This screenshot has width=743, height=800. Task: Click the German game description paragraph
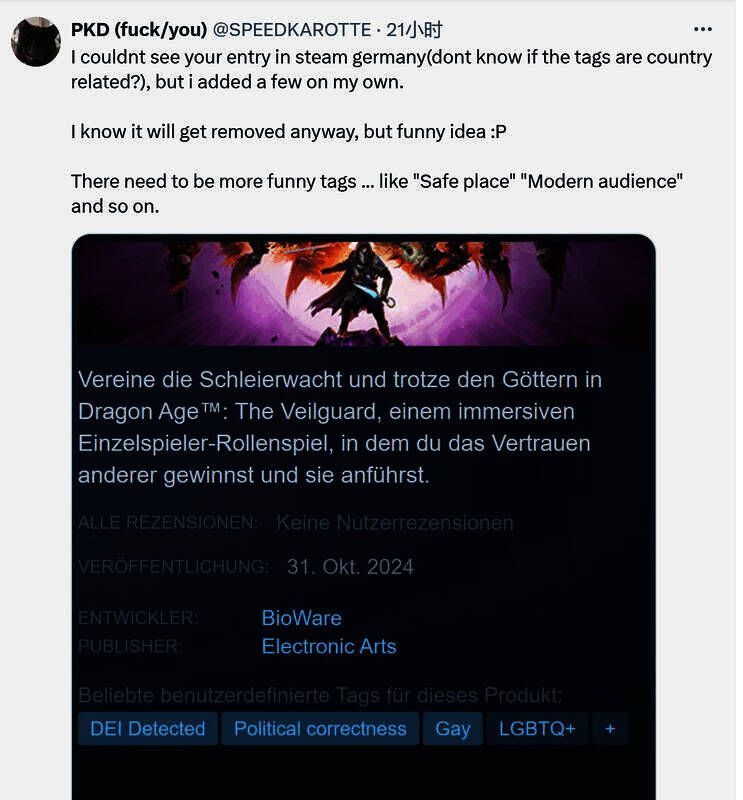(340, 427)
